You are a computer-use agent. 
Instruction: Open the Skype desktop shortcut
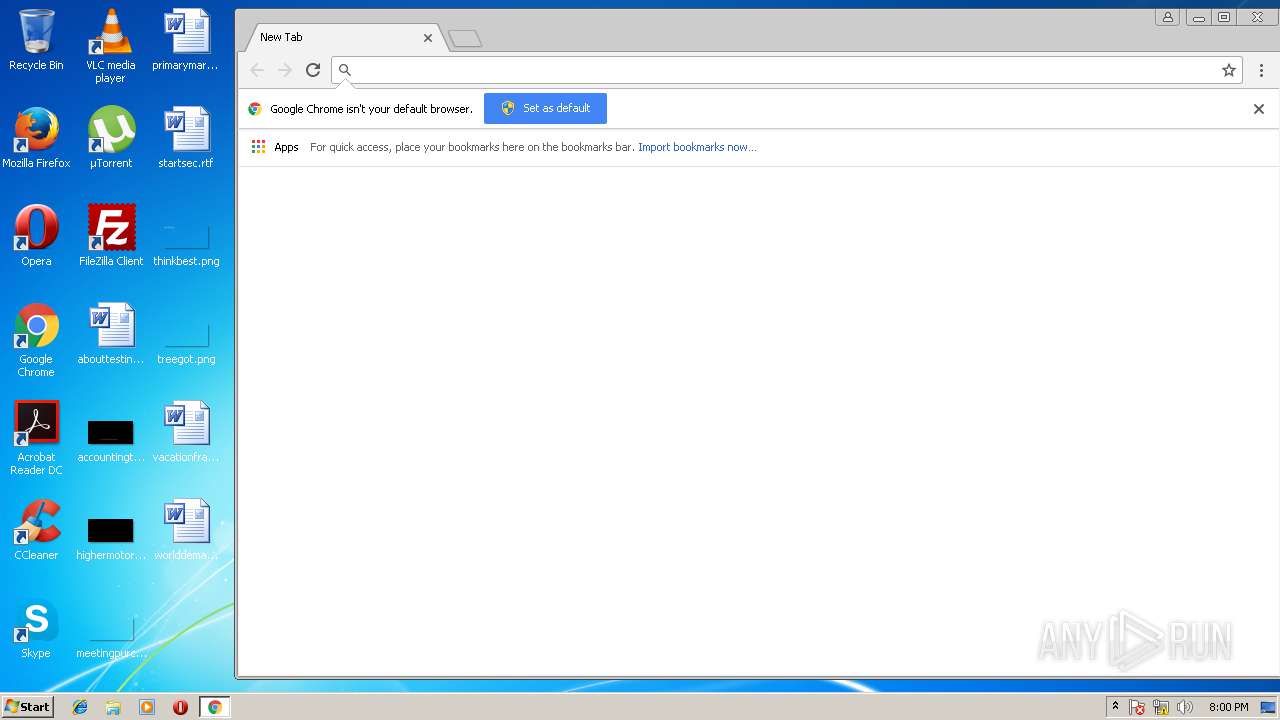point(36,628)
